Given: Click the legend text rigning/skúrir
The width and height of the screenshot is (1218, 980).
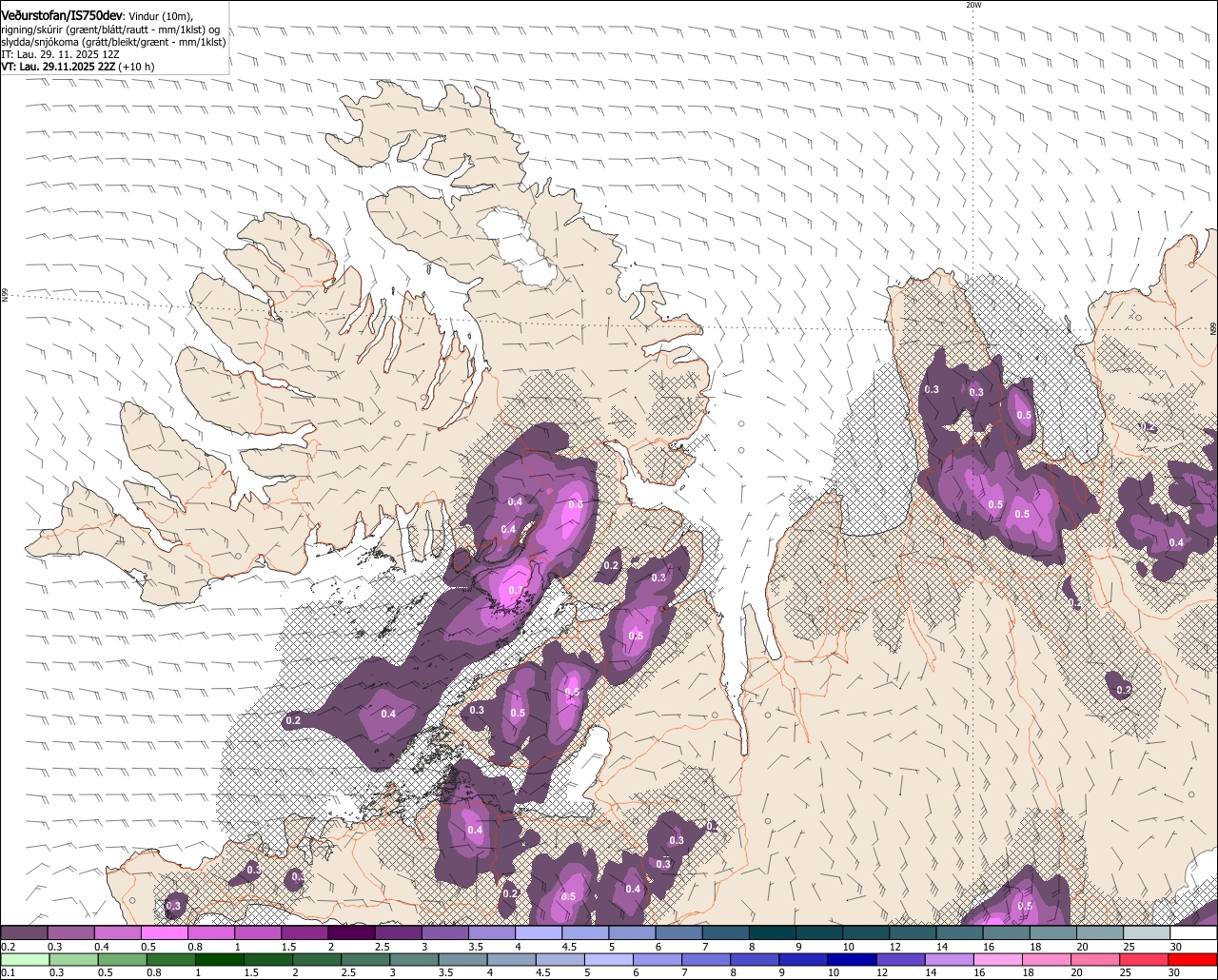Looking at the screenshot, I should point(33,29).
